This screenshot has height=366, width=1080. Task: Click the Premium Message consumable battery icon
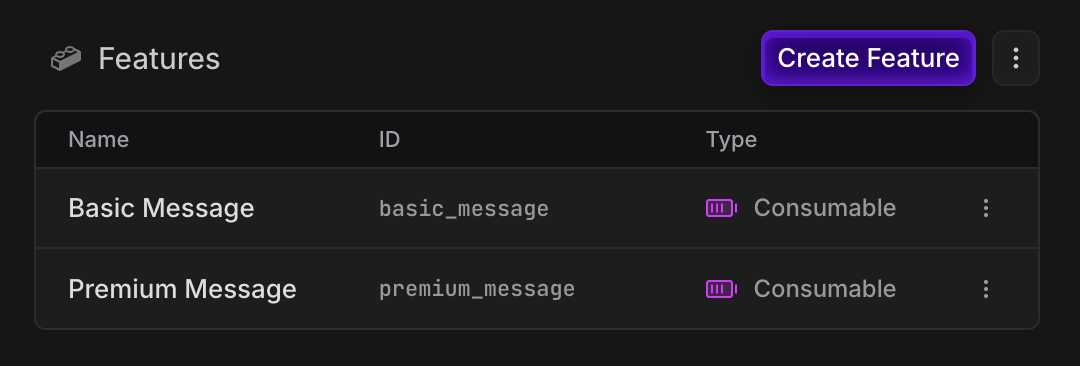721,289
